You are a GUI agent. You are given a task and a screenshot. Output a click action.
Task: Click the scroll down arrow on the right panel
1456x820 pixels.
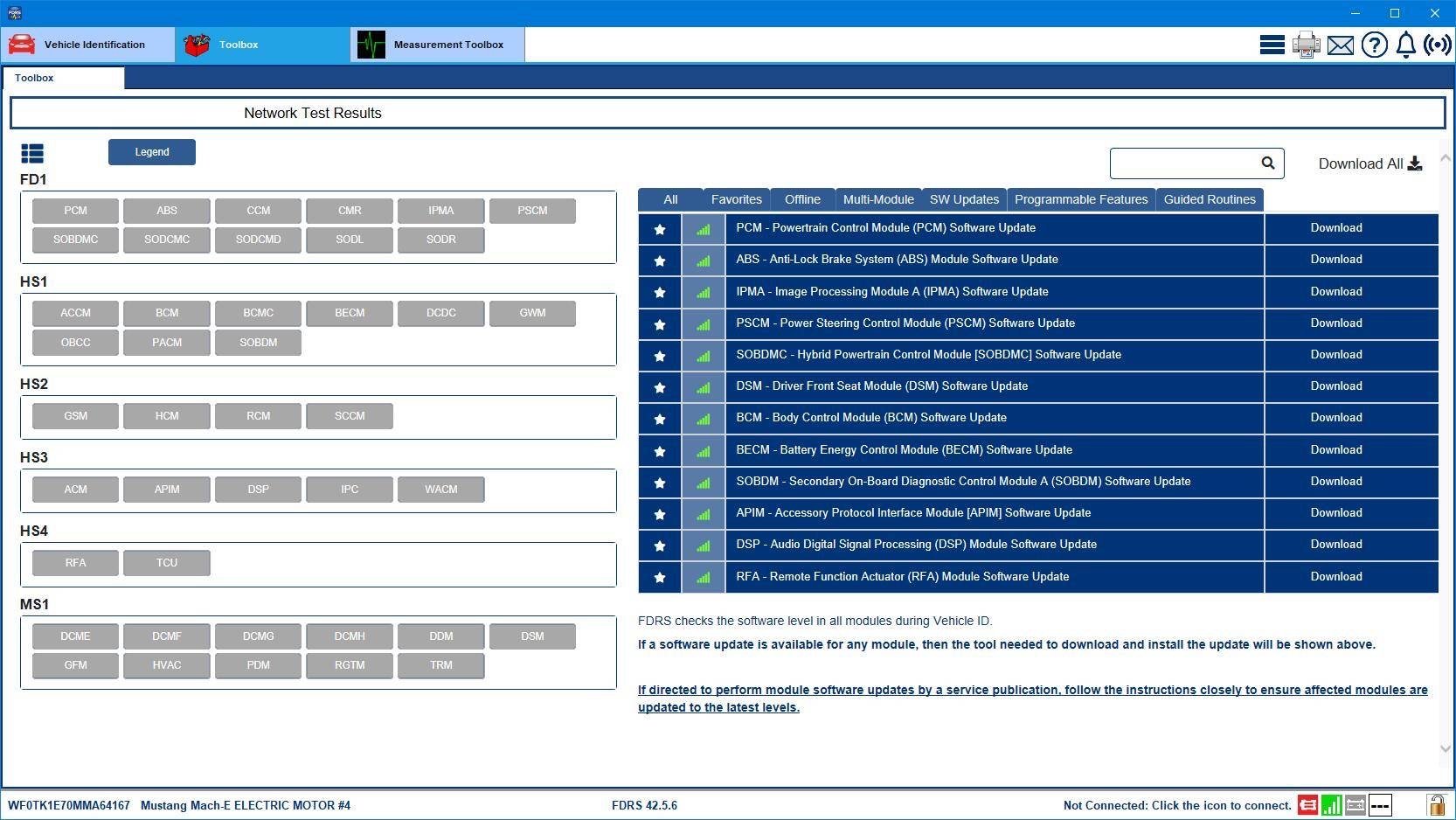[1445, 748]
